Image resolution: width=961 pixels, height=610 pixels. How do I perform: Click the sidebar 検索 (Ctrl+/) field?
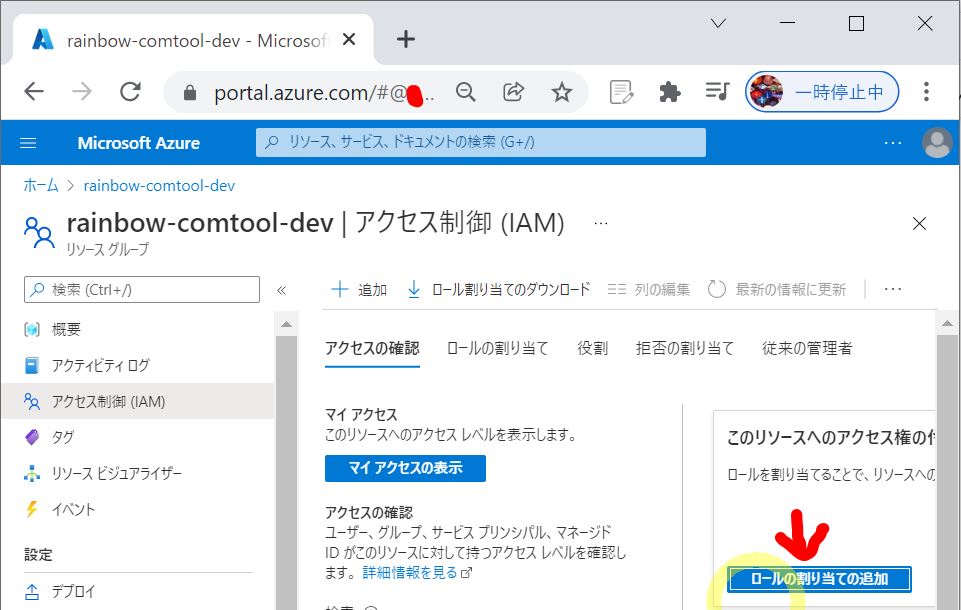[142, 289]
